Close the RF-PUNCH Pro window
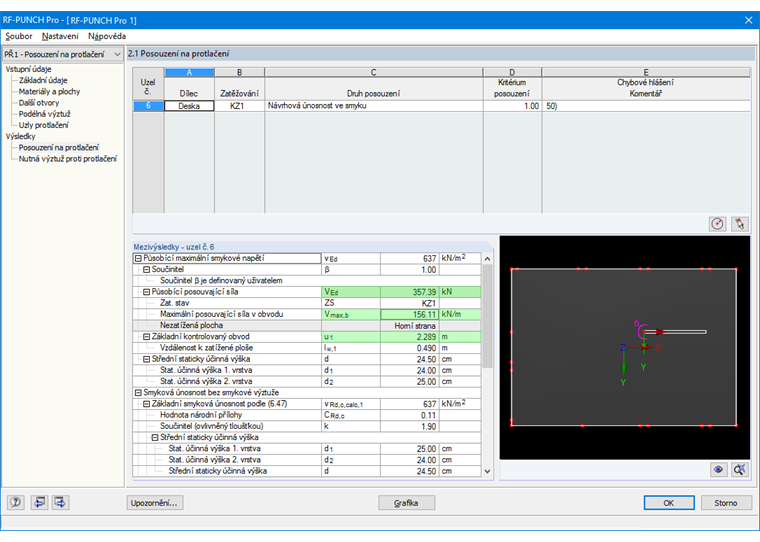The width and height of the screenshot is (760, 542). click(748, 20)
